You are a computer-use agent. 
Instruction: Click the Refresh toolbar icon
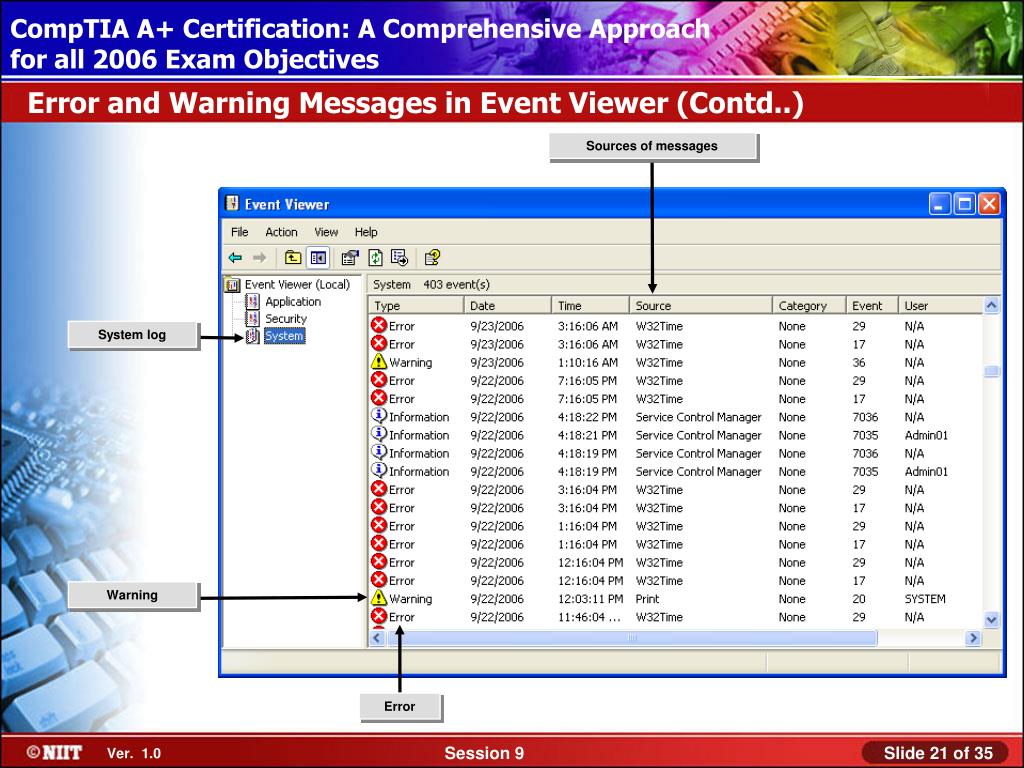coord(376,258)
